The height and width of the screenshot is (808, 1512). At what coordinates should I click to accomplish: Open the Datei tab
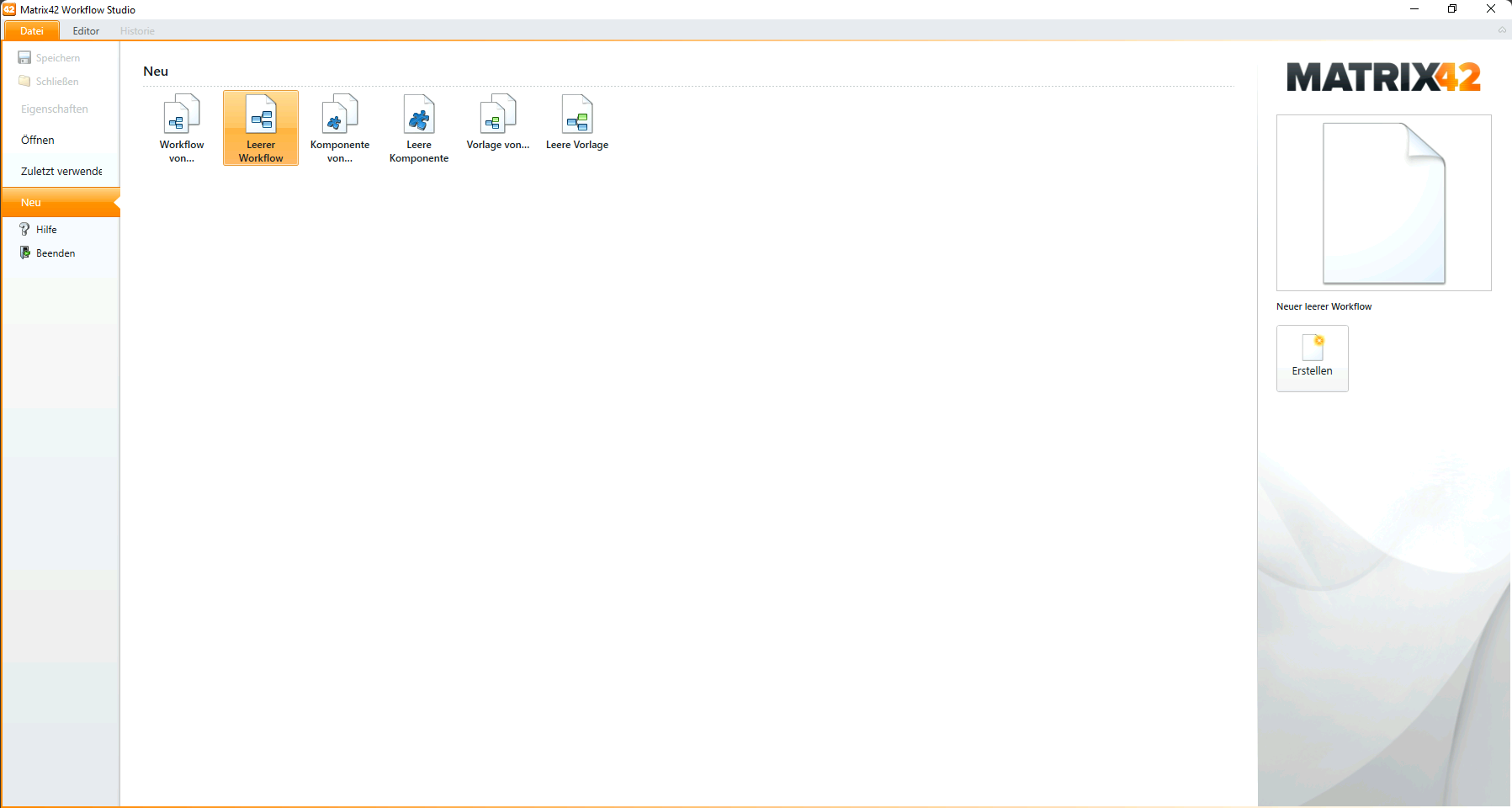(32, 31)
